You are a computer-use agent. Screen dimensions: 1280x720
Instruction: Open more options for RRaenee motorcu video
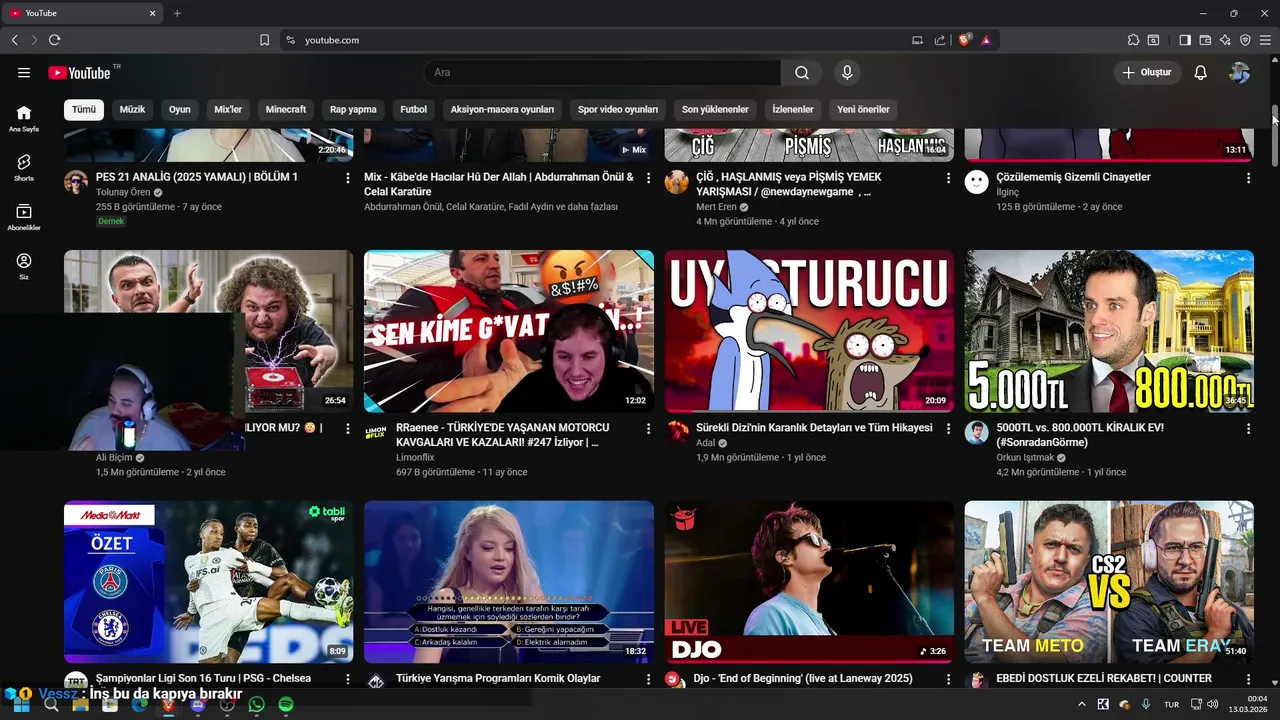(648, 428)
